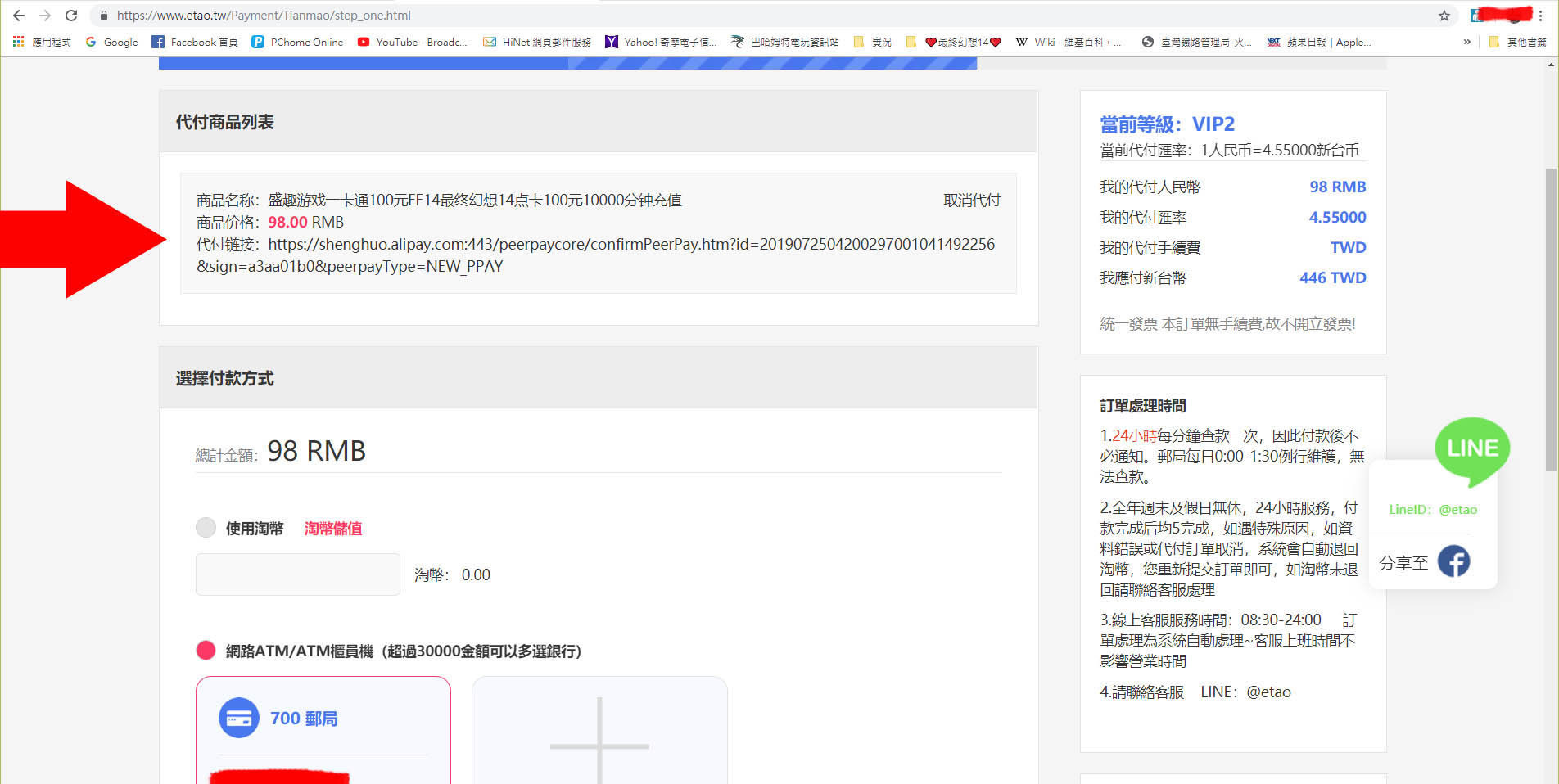Expand the hidden bookmarks chevron

1466,42
